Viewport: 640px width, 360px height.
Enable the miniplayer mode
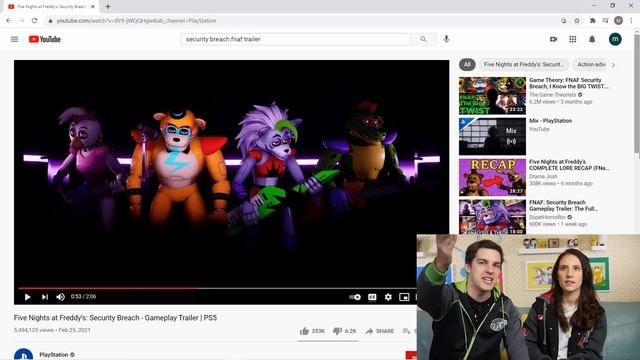coord(404,297)
